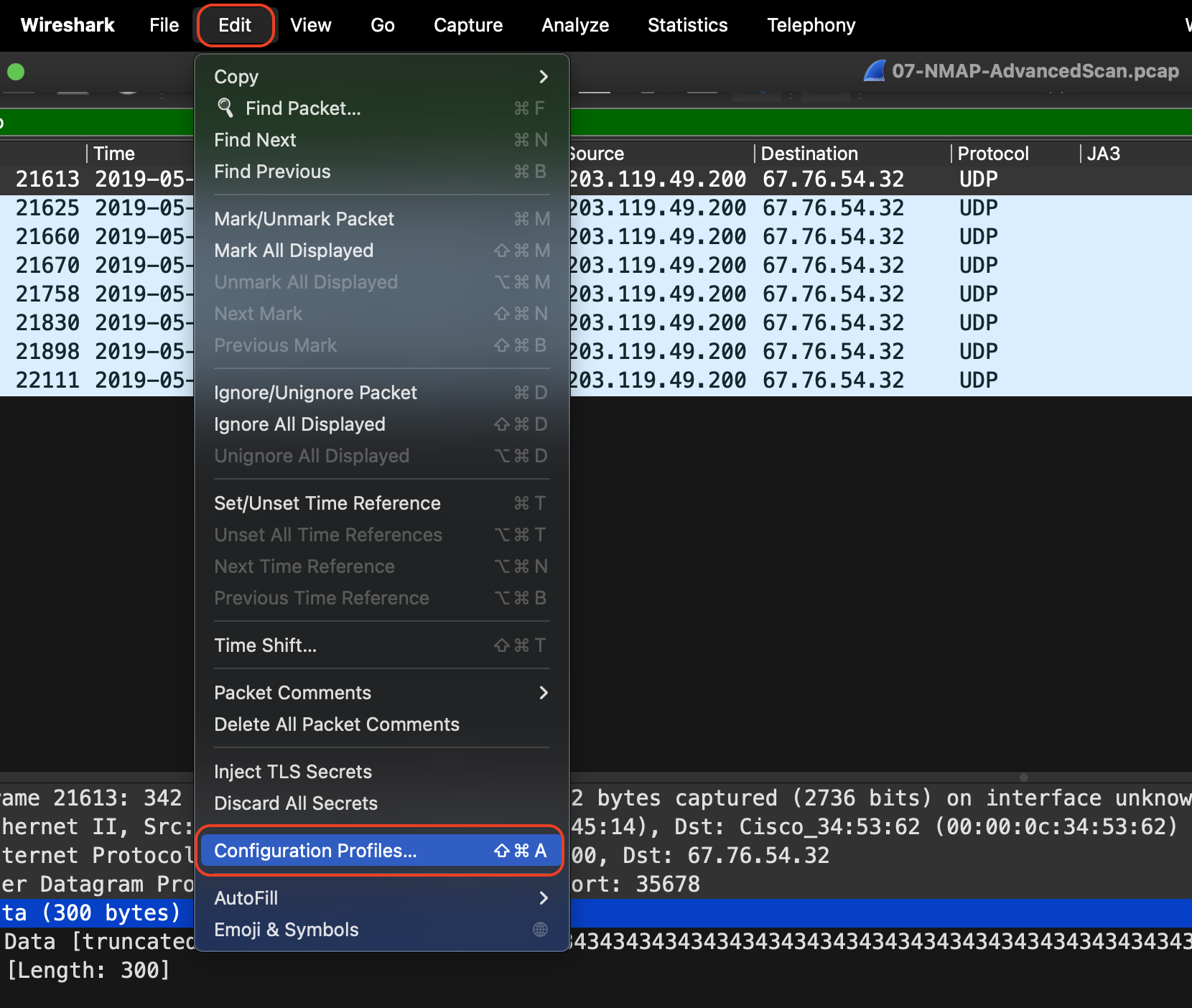The height and width of the screenshot is (1008, 1192).
Task: Select packet row 21830
Action: pyautogui.click(x=596, y=324)
